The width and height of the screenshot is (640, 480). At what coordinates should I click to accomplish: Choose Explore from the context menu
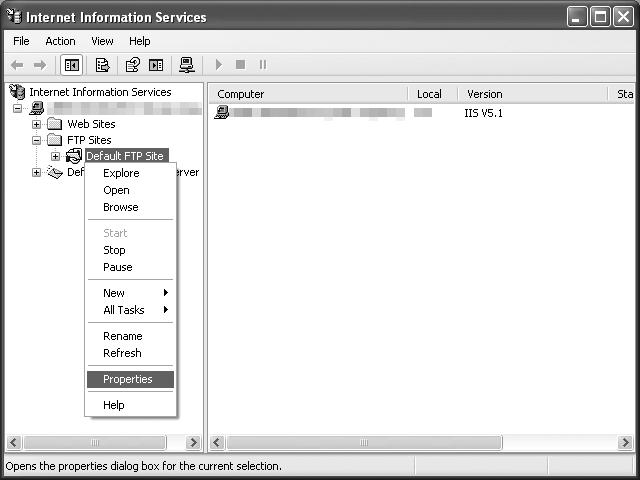131,173
